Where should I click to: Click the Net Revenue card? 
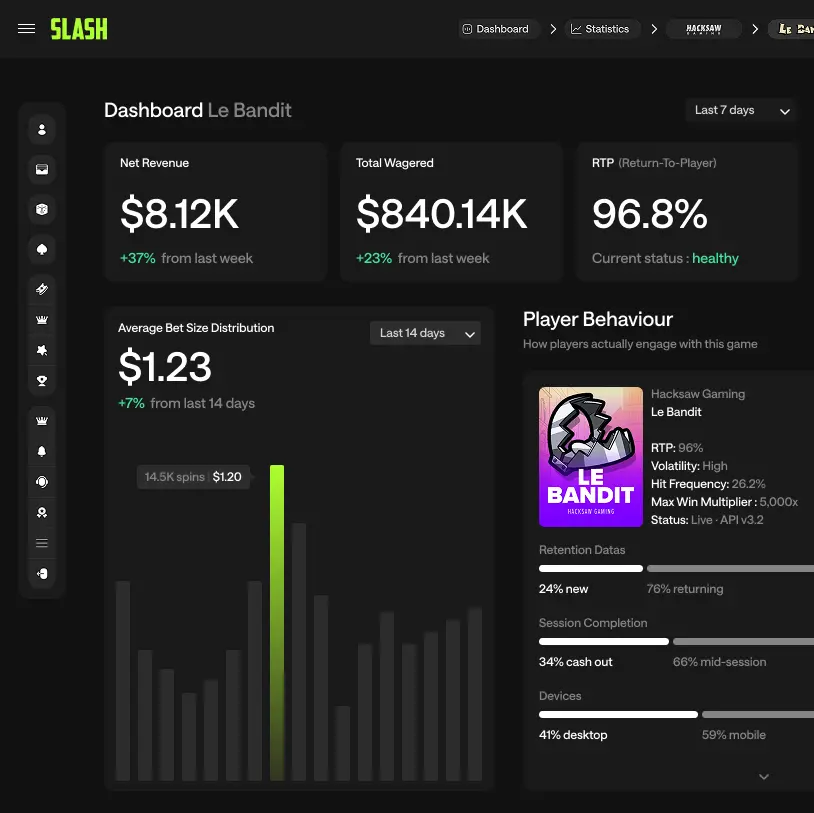215,212
